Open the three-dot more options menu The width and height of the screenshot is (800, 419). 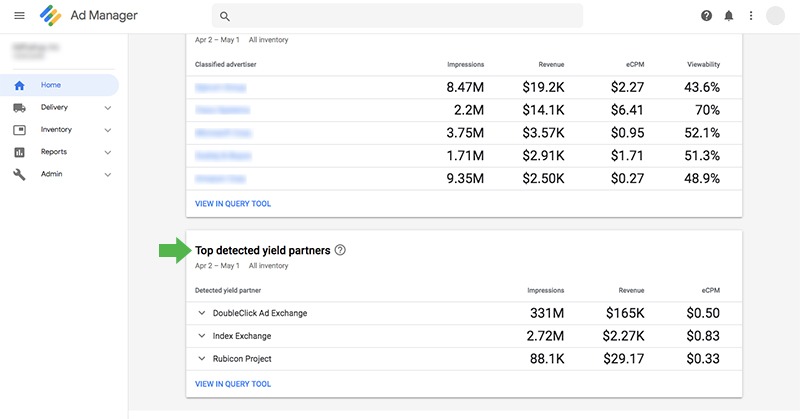point(751,16)
